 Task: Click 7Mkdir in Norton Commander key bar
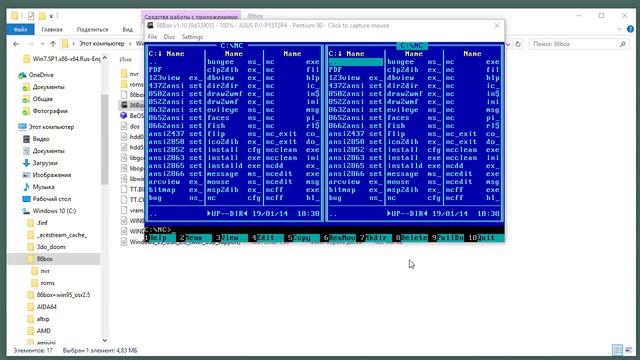375,238
